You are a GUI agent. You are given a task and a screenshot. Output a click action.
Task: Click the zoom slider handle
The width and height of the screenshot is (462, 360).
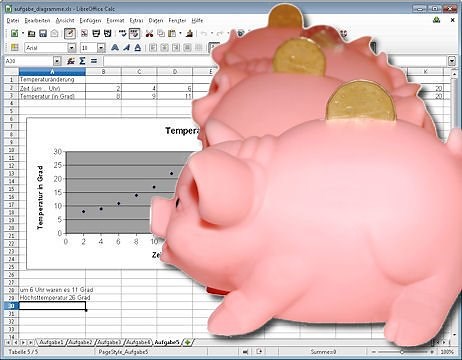pos(402,352)
